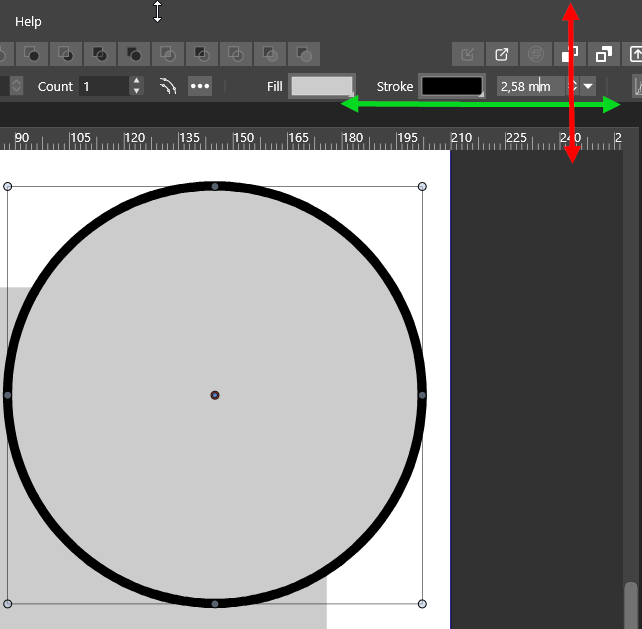Open the Help menu

(28, 21)
